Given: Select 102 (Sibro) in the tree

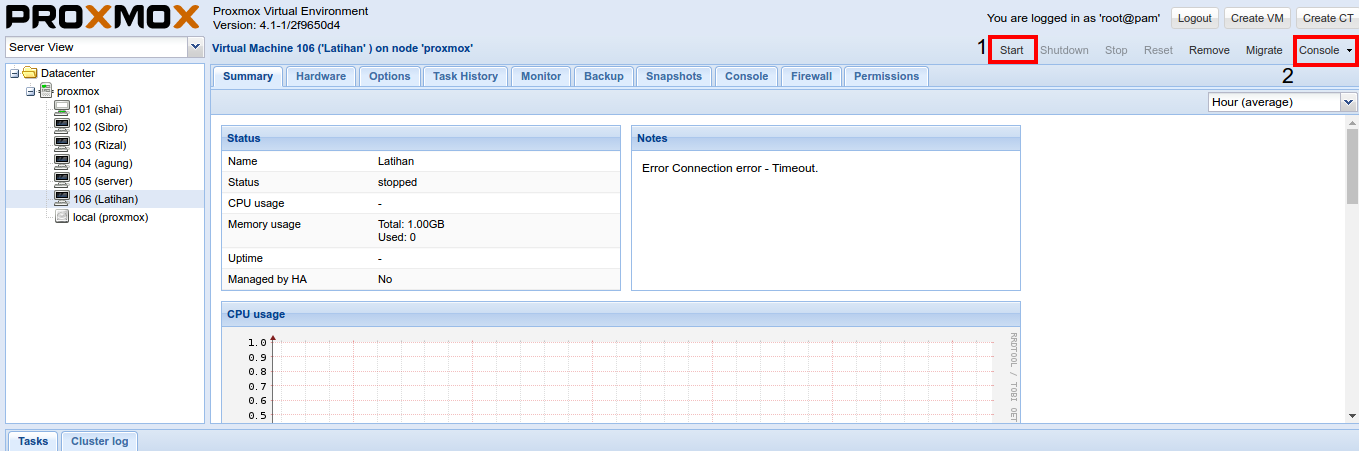Looking at the screenshot, I should click(x=100, y=127).
